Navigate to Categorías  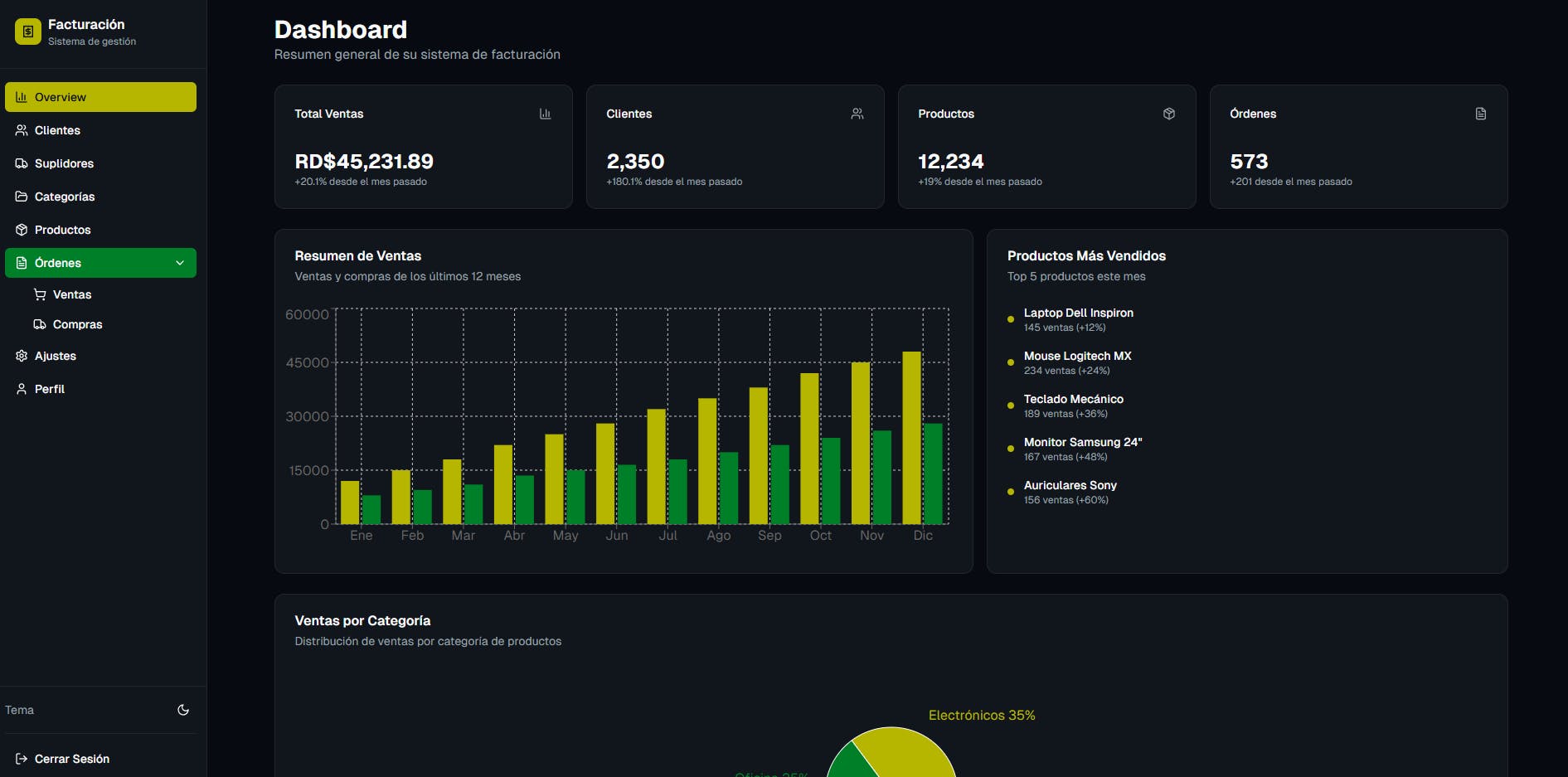pos(100,197)
